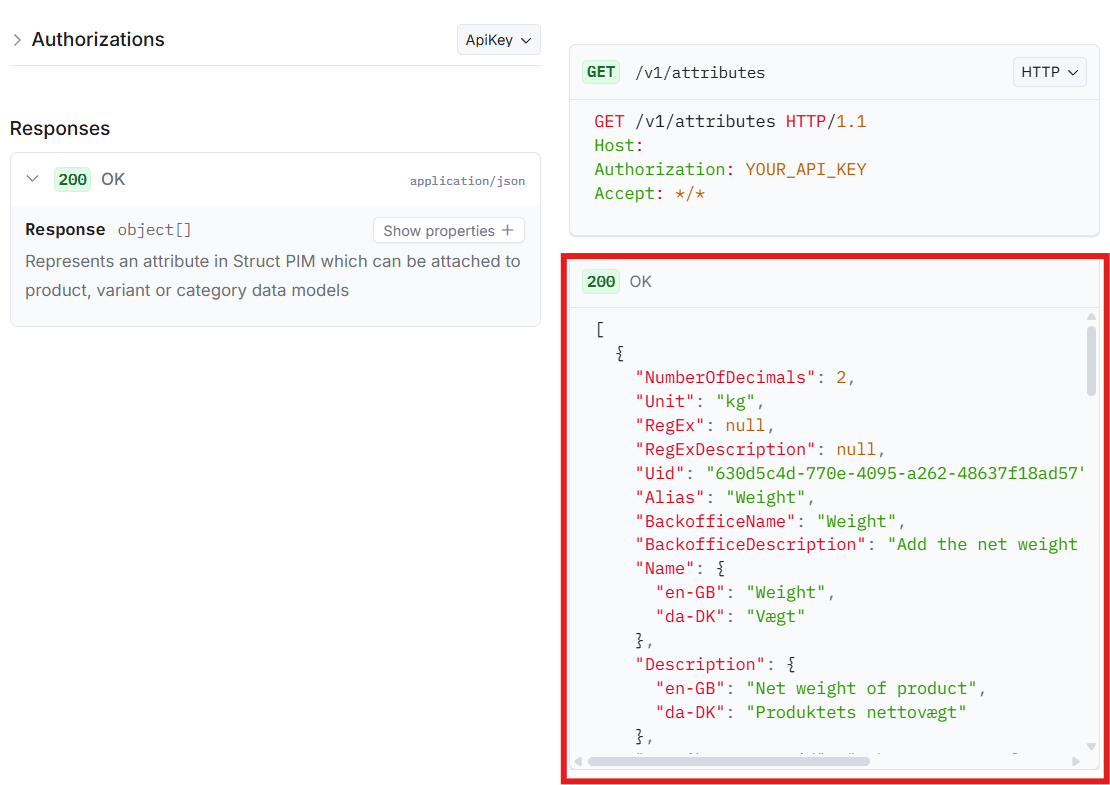Click the GET method badge
This screenshot has width=1110, height=785.
[601, 72]
